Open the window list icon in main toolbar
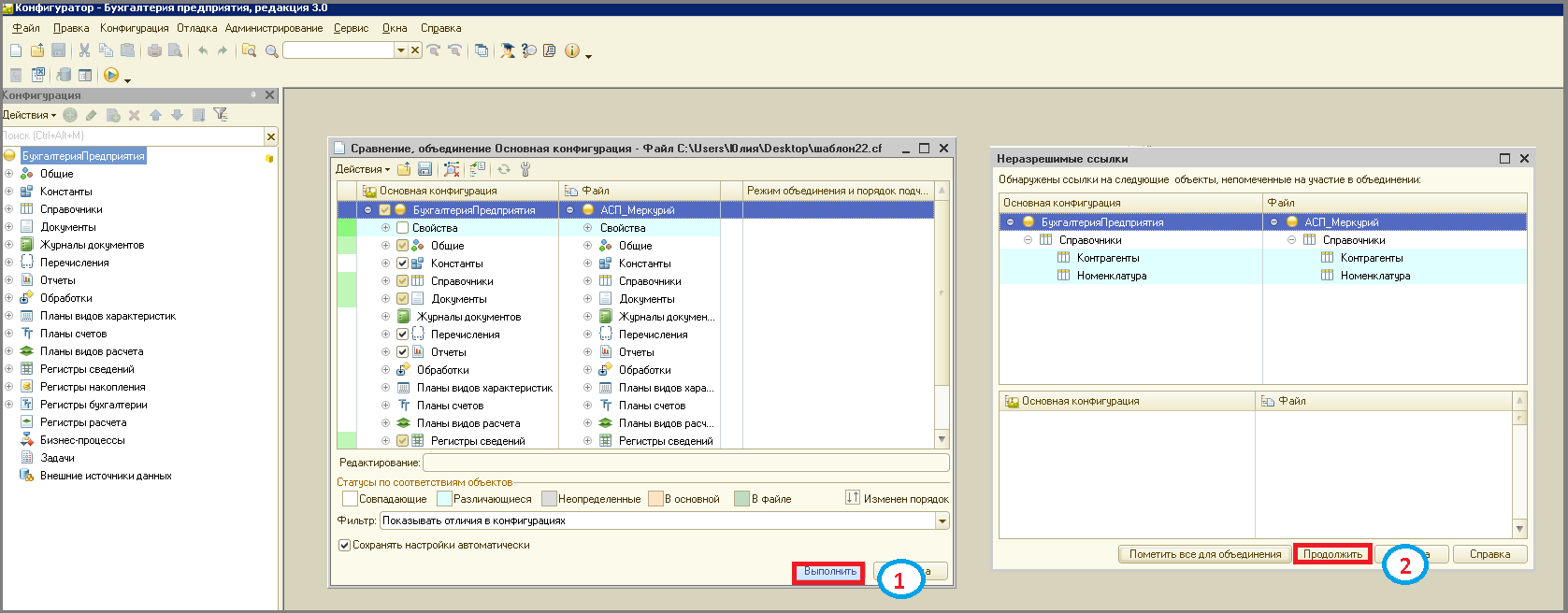1568x613 pixels. tap(482, 50)
